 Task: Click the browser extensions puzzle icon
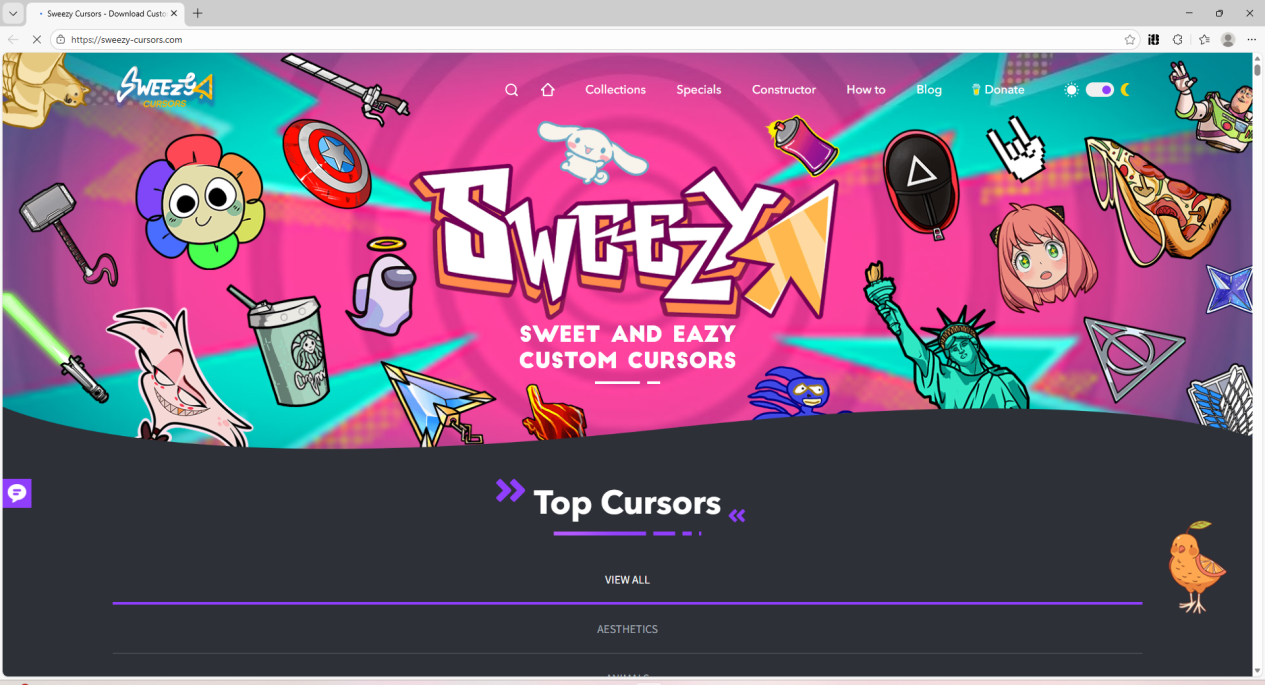[1178, 40]
